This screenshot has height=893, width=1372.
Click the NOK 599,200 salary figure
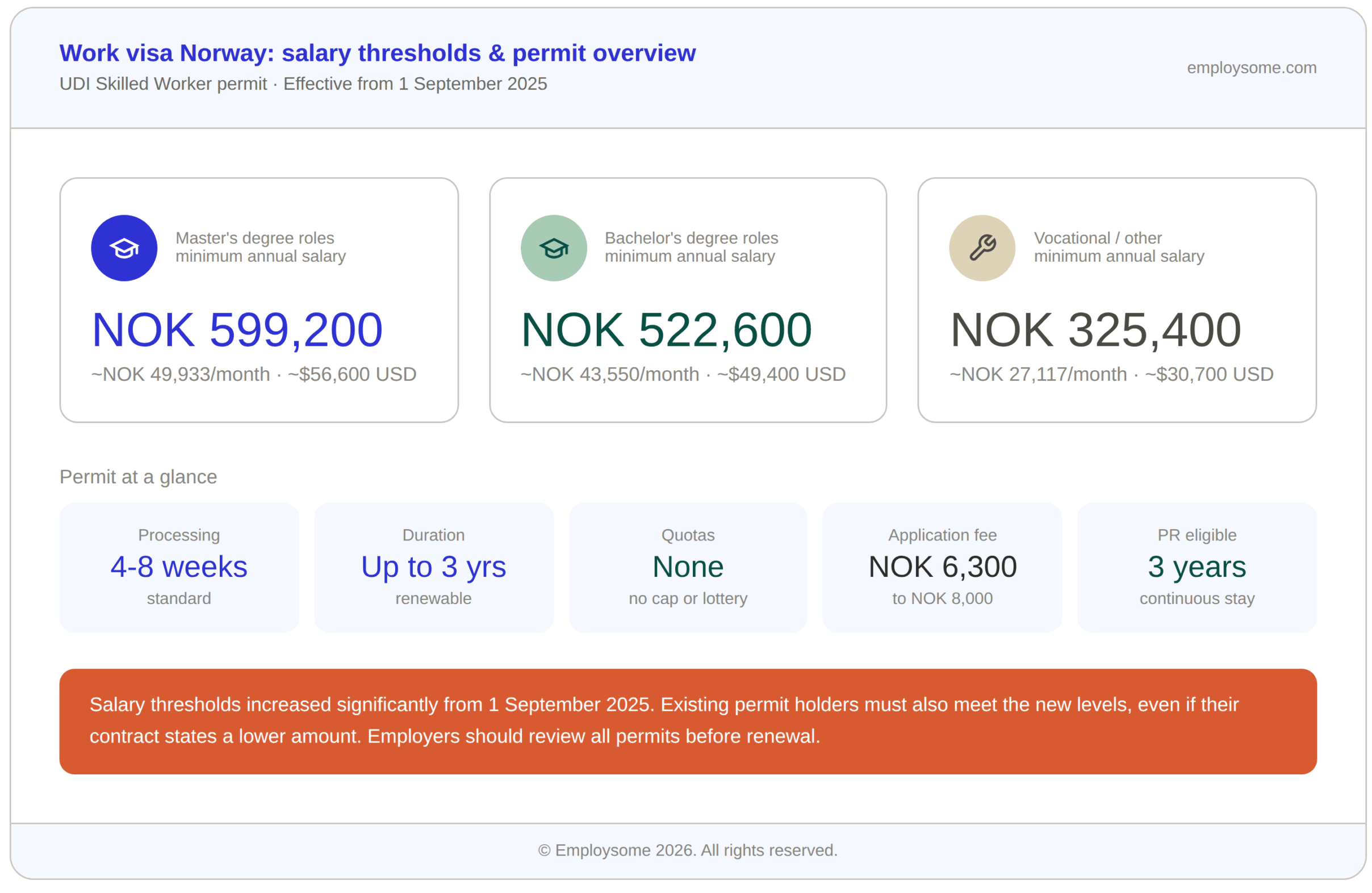[x=236, y=329]
